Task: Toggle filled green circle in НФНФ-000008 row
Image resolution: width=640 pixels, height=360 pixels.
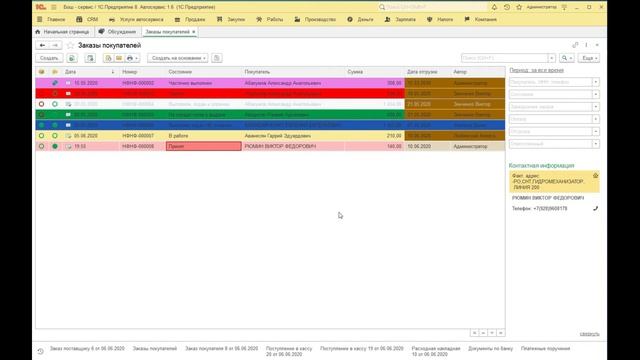Action: click(55, 146)
